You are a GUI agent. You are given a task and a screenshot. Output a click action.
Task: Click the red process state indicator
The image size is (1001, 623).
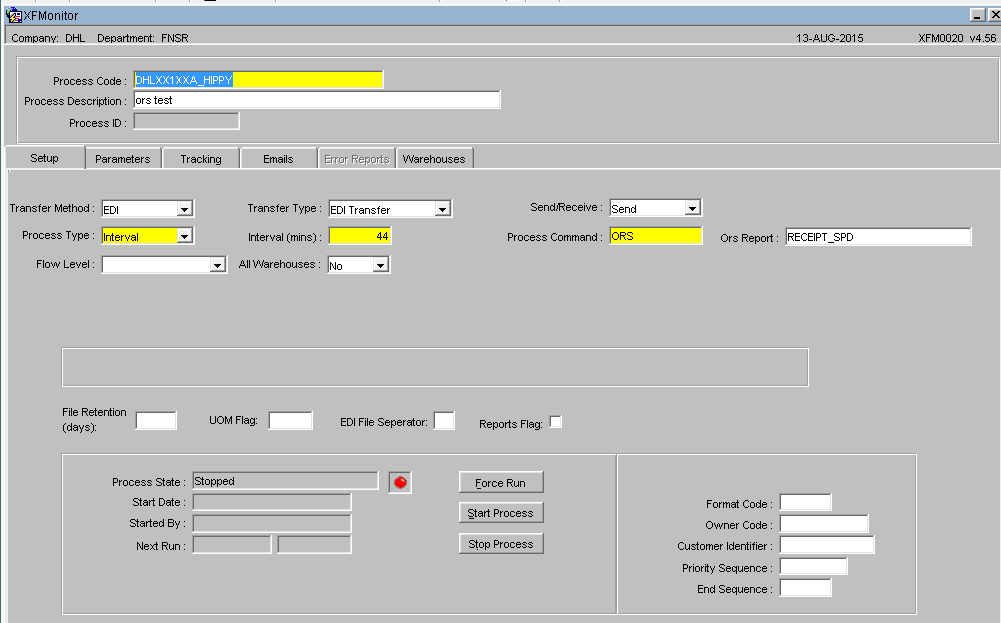400,483
